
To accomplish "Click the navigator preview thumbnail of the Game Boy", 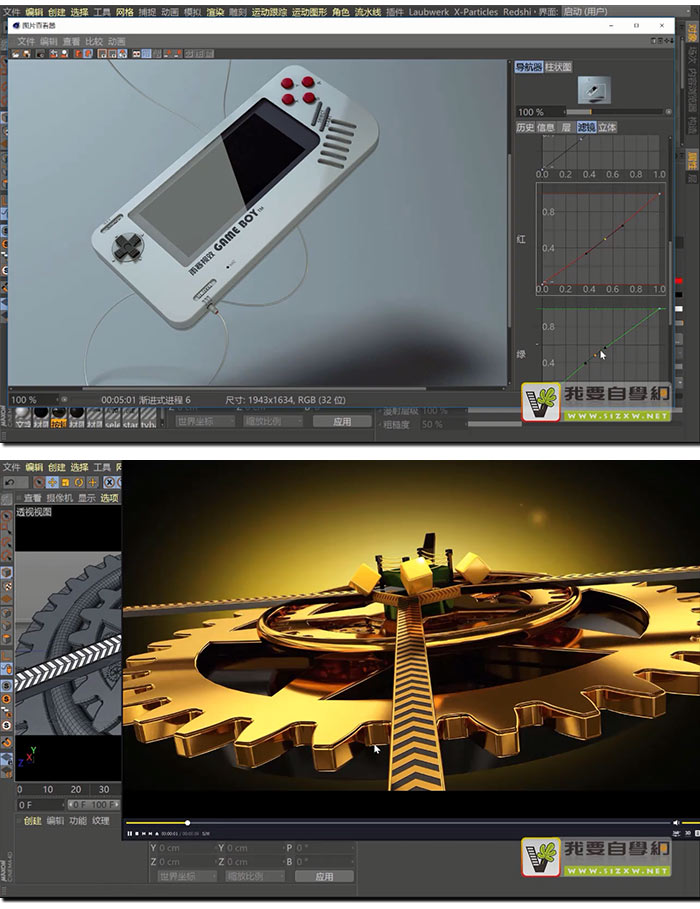I will [594, 90].
